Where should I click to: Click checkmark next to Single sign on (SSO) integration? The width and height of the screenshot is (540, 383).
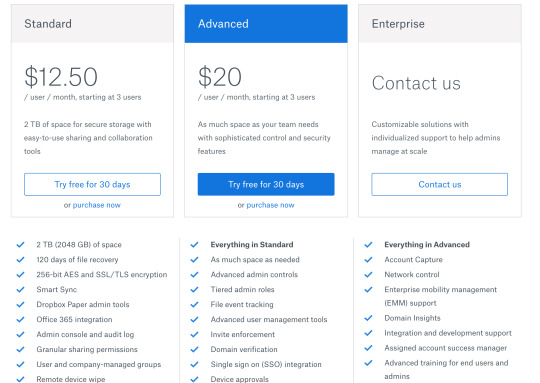coord(195,364)
